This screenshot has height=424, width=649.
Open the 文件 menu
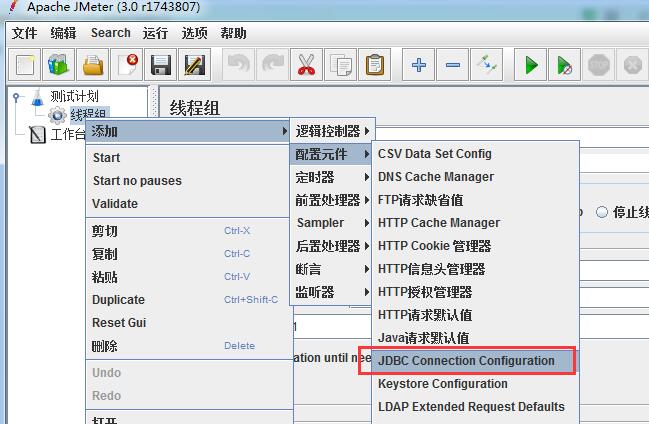[x=24, y=33]
